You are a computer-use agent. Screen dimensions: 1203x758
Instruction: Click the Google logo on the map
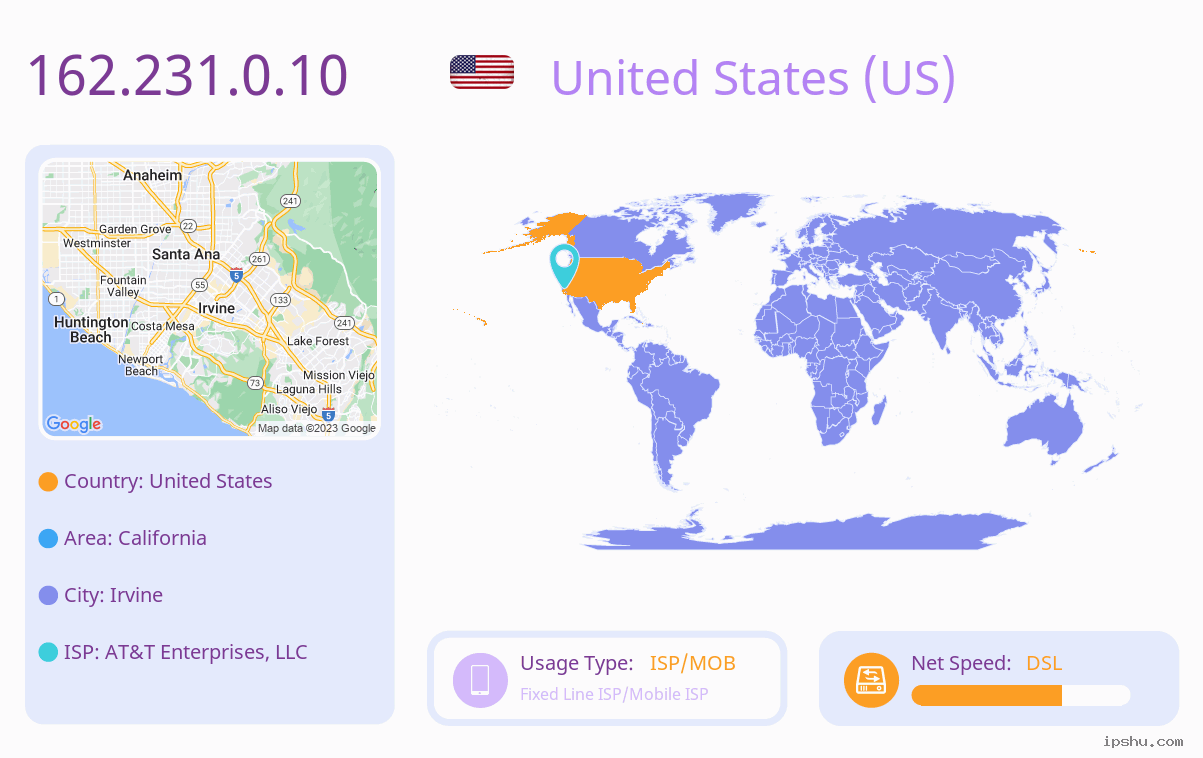tap(74, 424)
